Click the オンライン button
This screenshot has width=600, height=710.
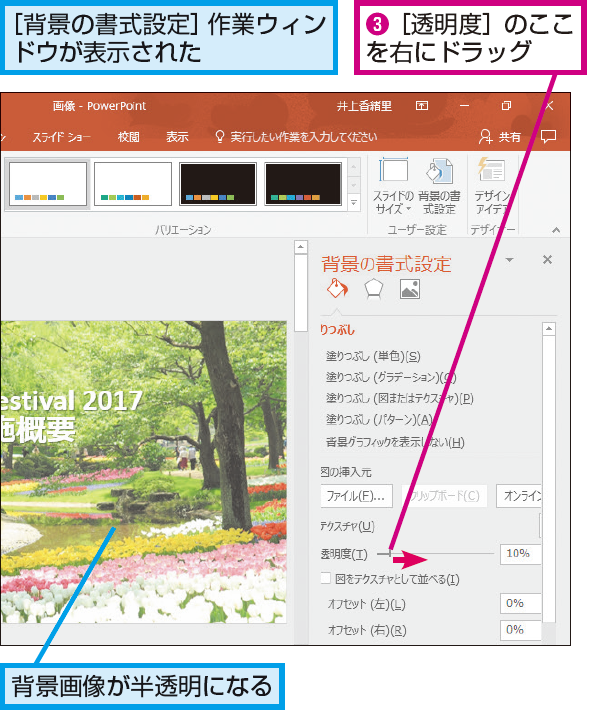click(519, 496)
